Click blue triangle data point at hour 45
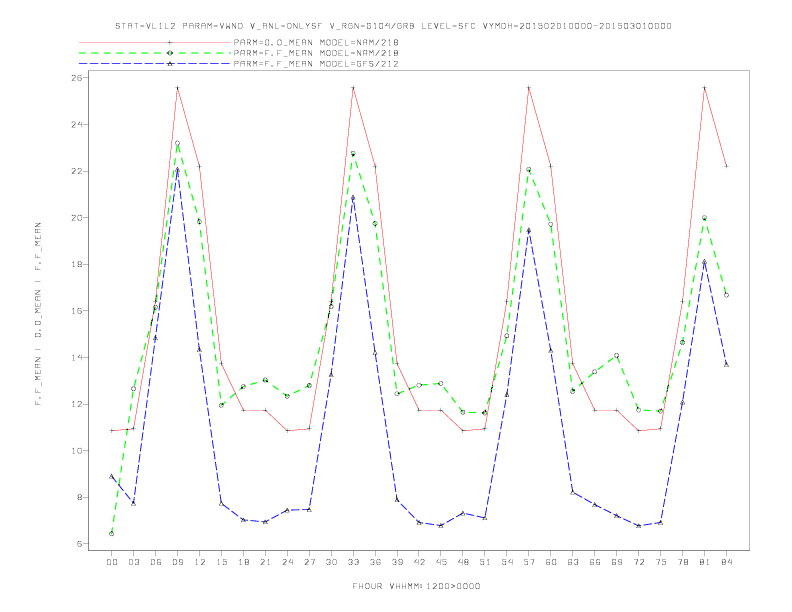The width and height of the screenshot is (792, 612). (441, 526)
